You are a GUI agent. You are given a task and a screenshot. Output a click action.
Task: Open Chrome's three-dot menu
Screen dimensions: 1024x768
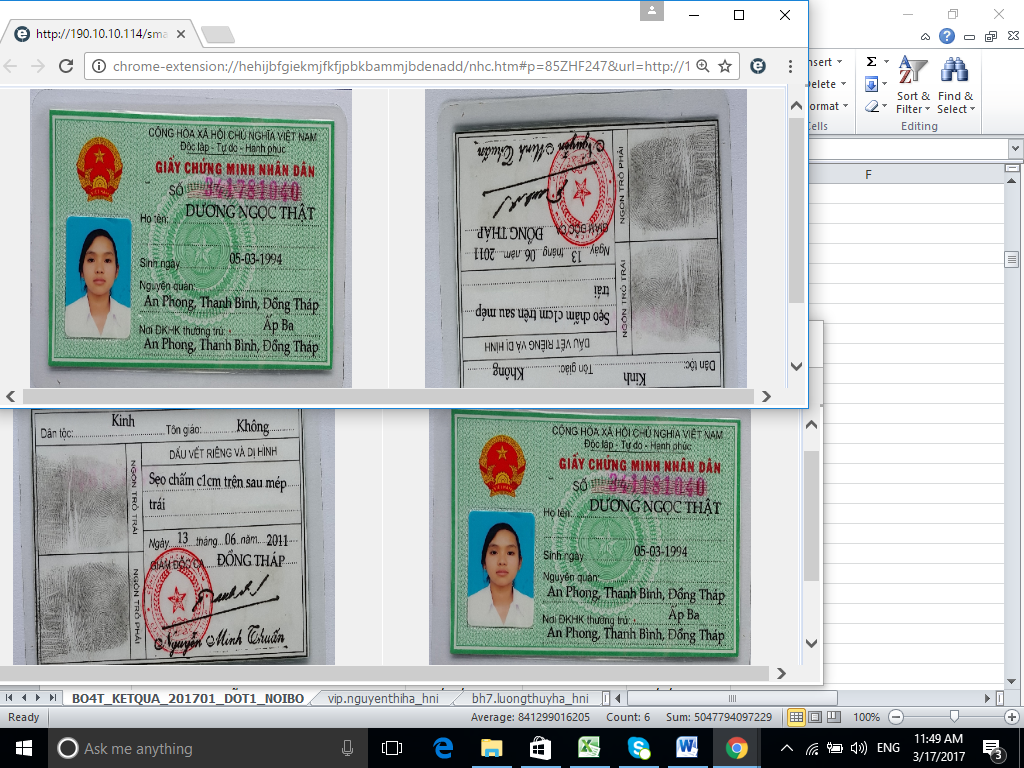tap(791, 66)
